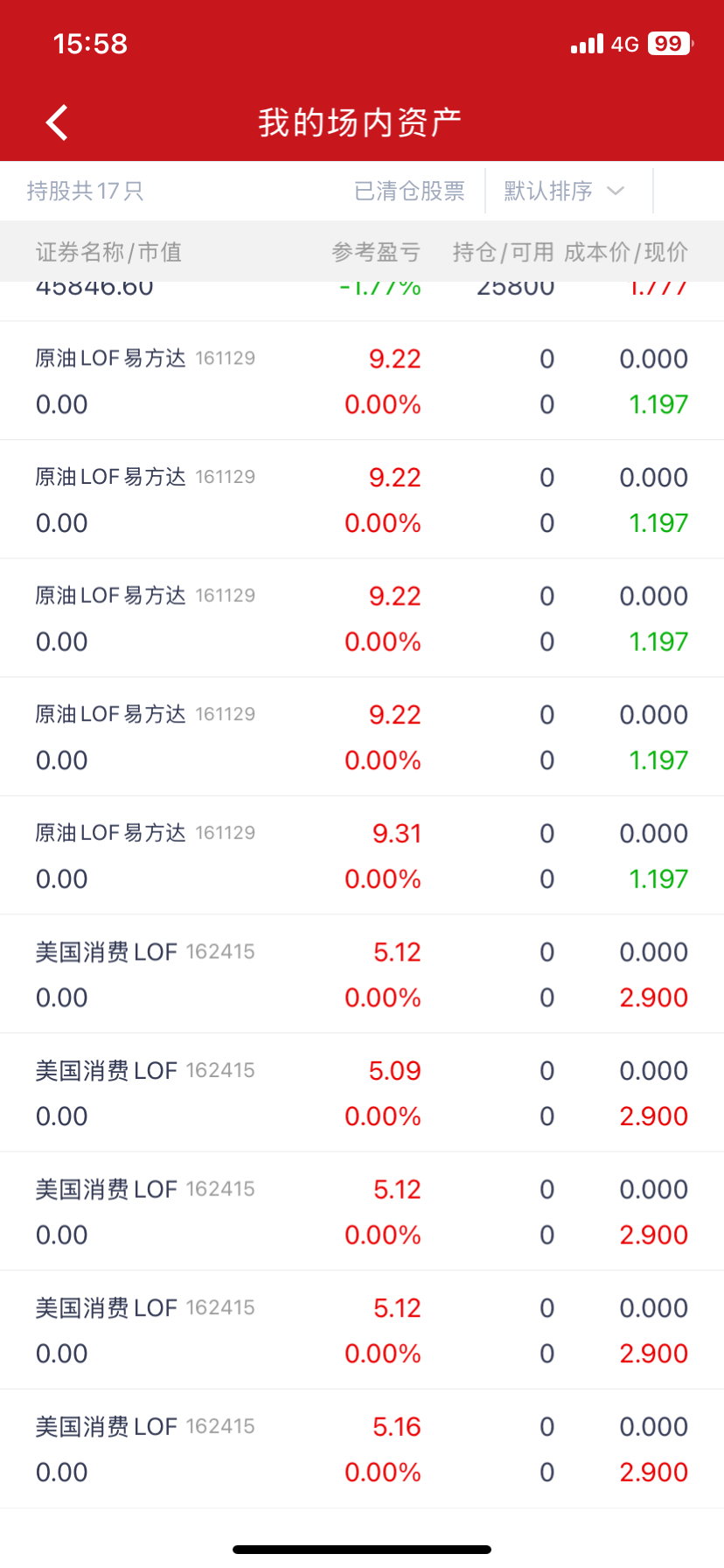The height and width of the screenshot is (1568, 724).
Task: Tap the 5.16 profit value
Action: [x=396, y=1427]
